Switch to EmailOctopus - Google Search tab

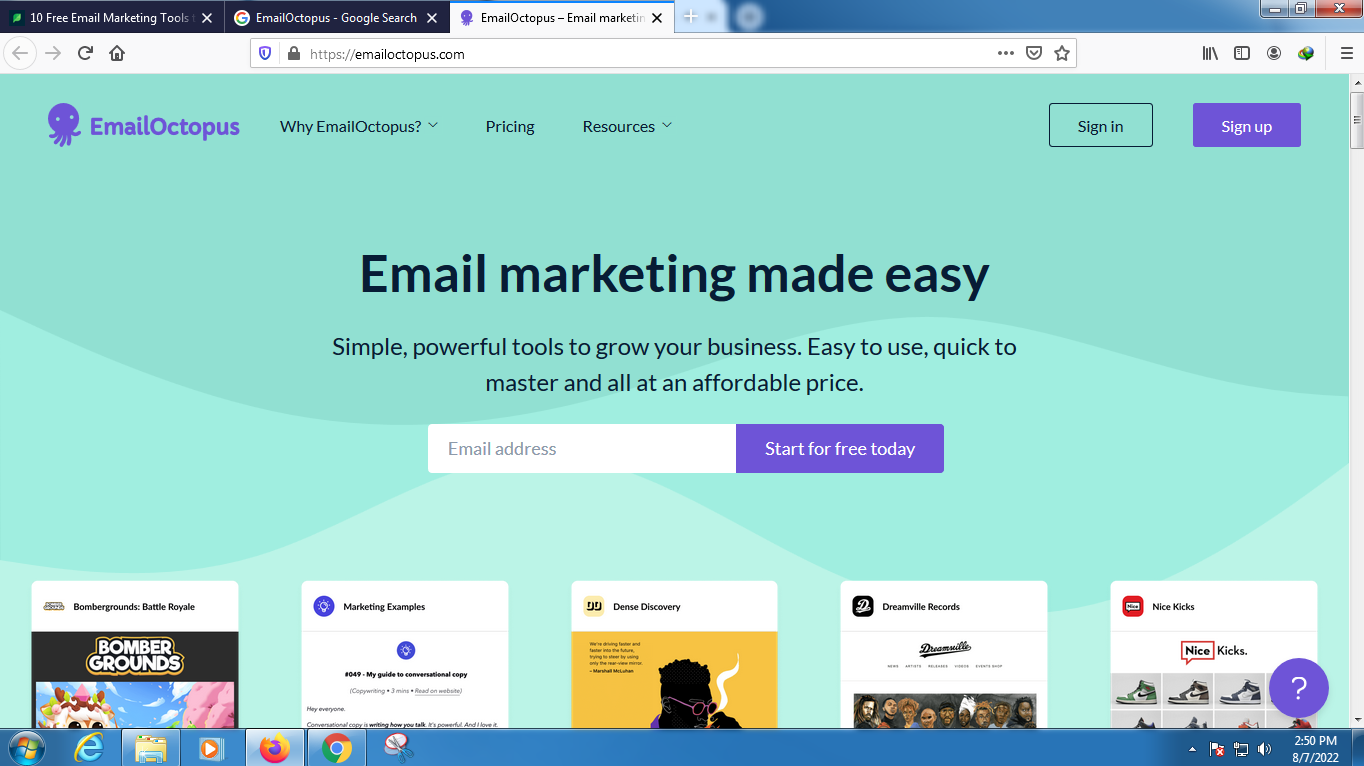(336, 18)
